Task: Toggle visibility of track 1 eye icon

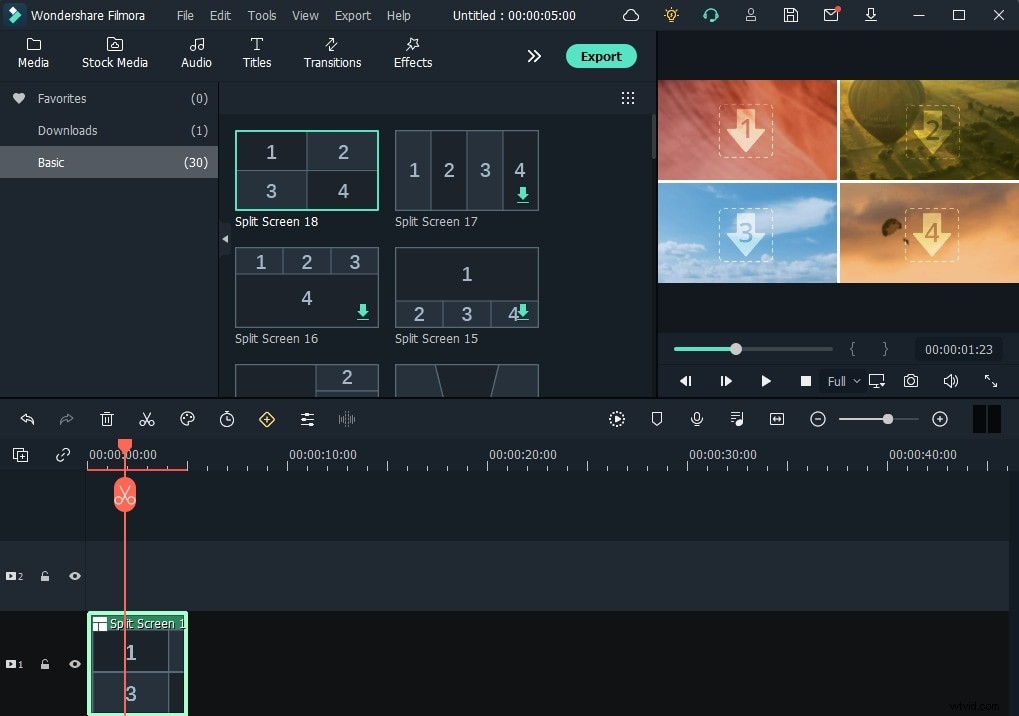Action: pyautogui.click(x=74, y=664)
